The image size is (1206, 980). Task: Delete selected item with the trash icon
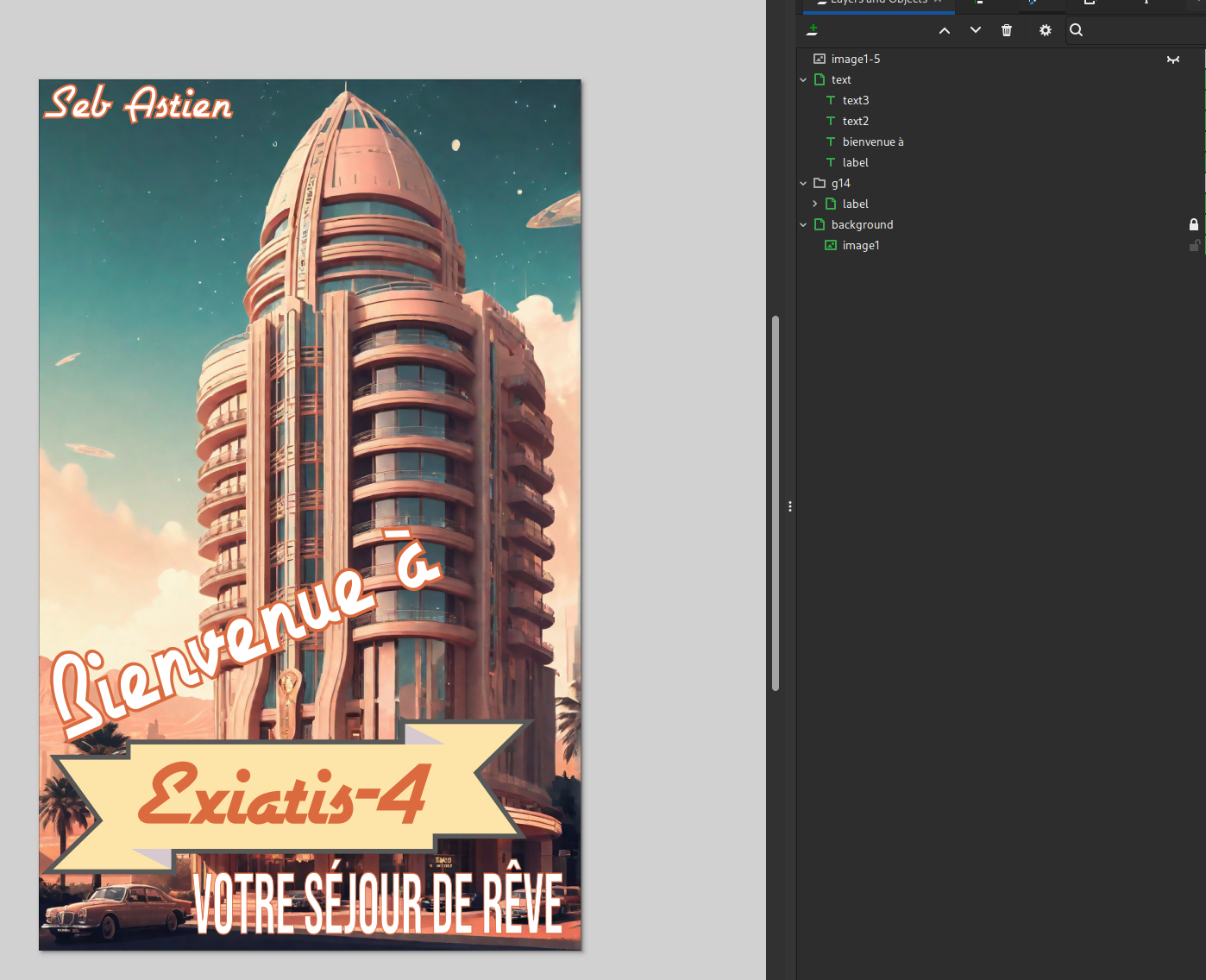coord(1007,30)
